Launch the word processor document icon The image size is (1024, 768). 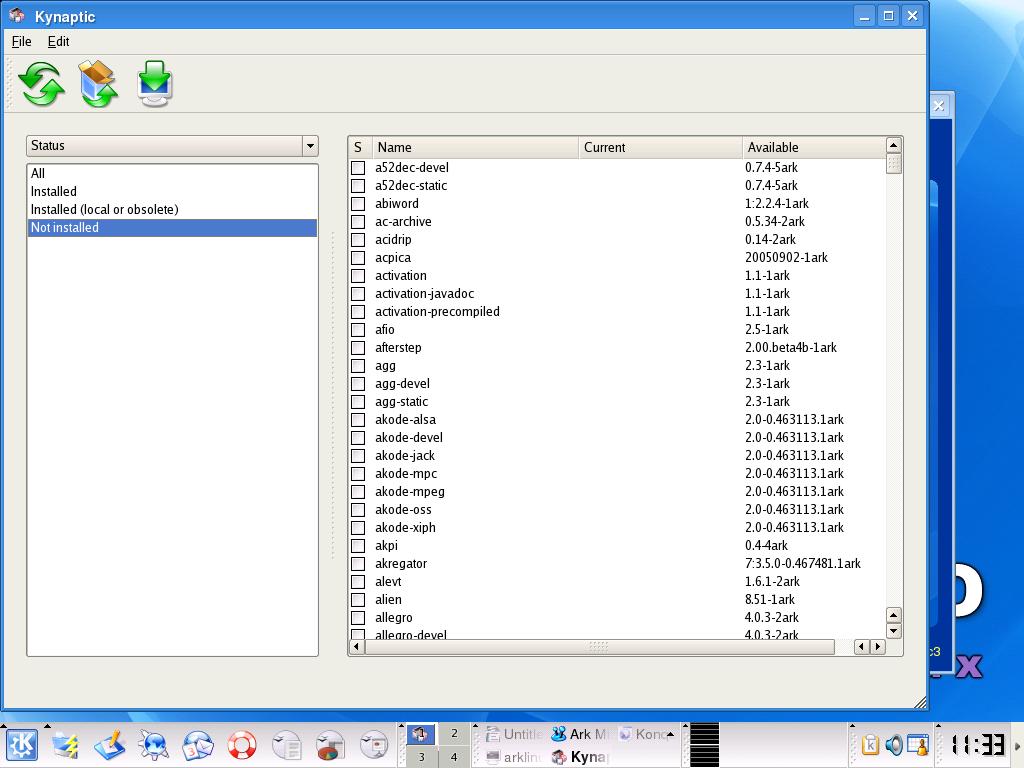[x=286, y=744]
